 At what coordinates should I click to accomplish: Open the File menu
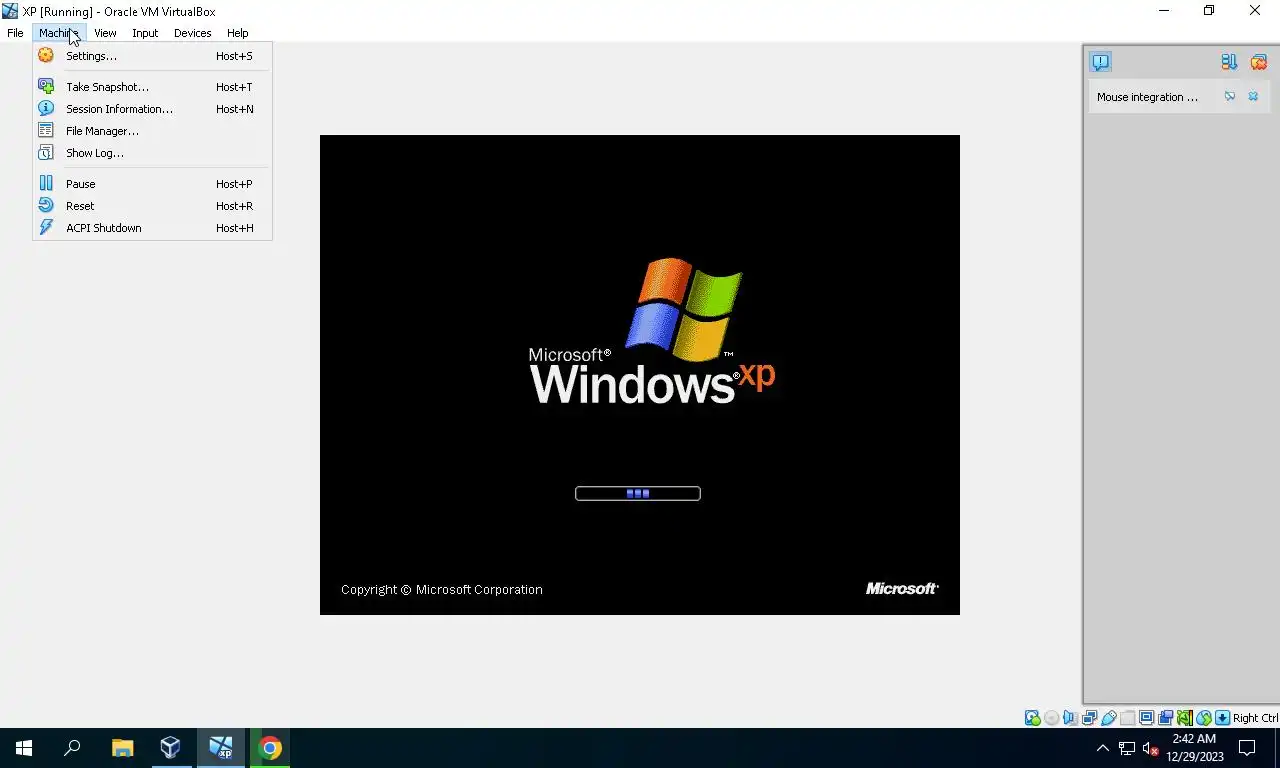tap(16, 33)
